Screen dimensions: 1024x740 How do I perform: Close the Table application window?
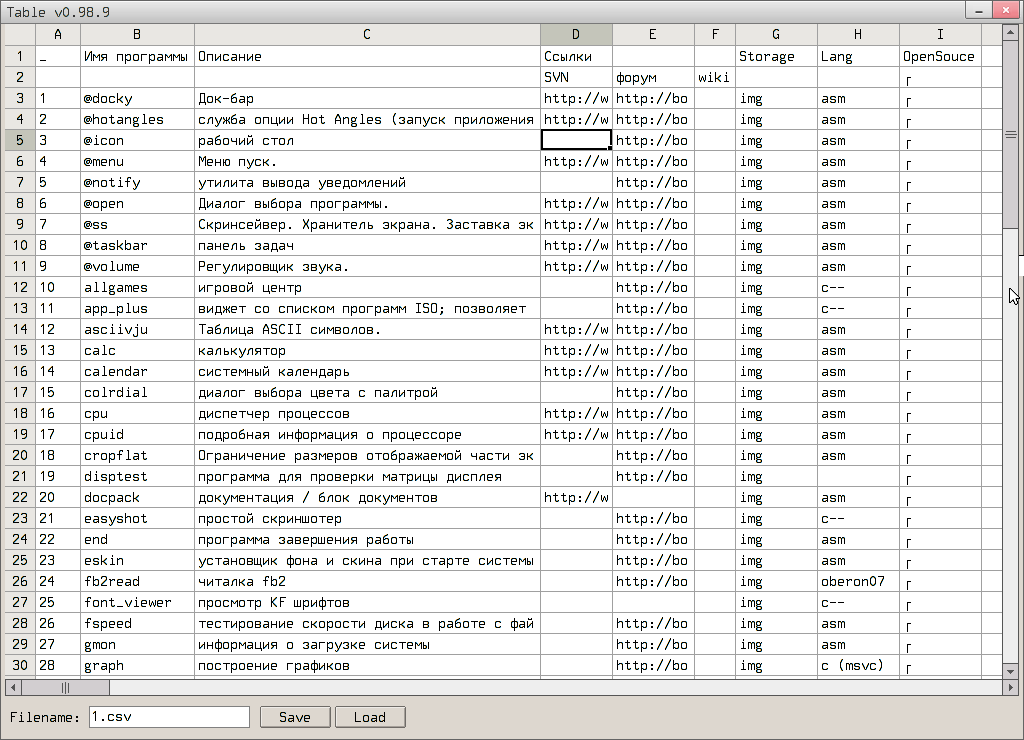1005,10
